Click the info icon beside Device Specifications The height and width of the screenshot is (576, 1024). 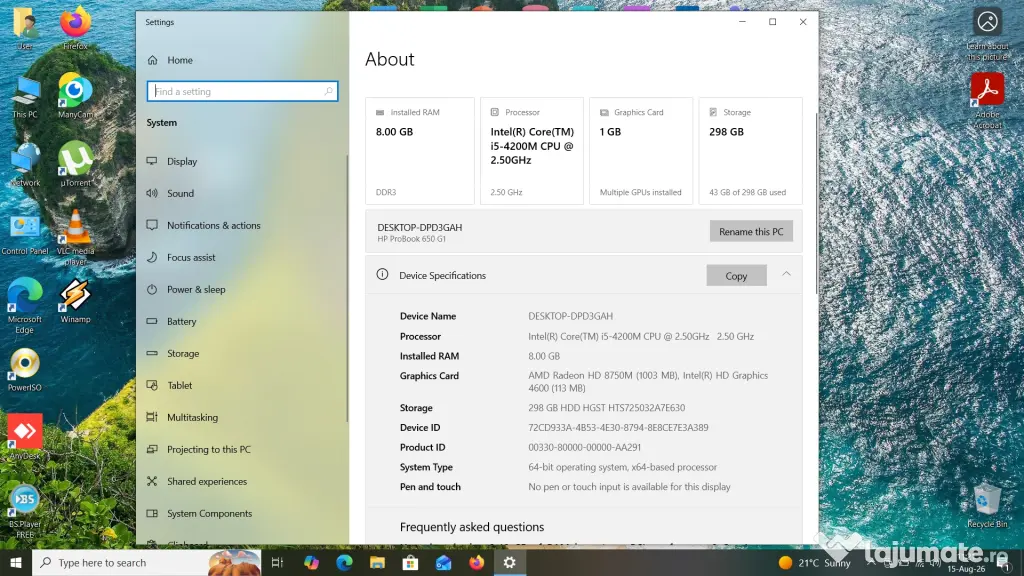pos(382,275)
